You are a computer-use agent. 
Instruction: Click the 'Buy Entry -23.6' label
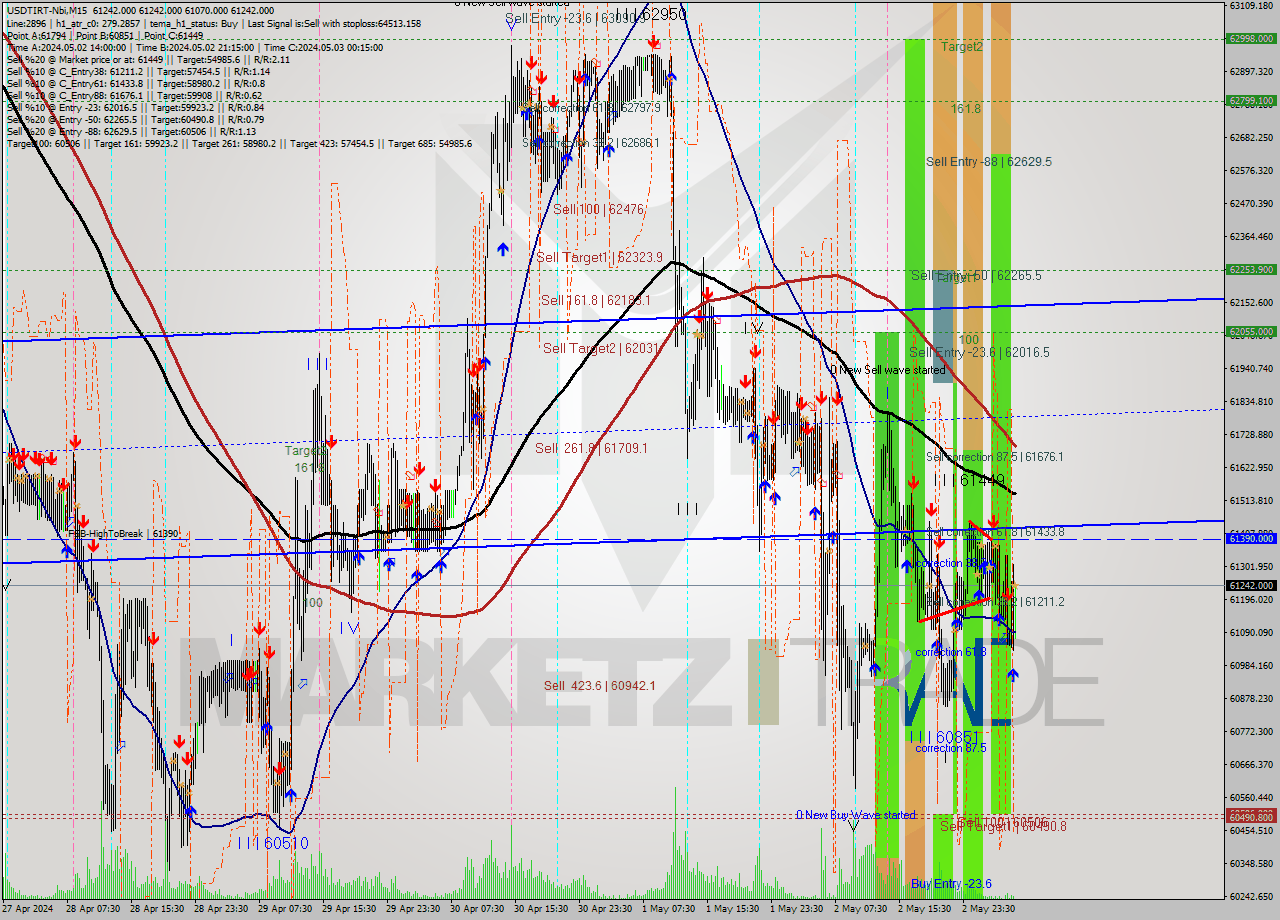point(951,884)
